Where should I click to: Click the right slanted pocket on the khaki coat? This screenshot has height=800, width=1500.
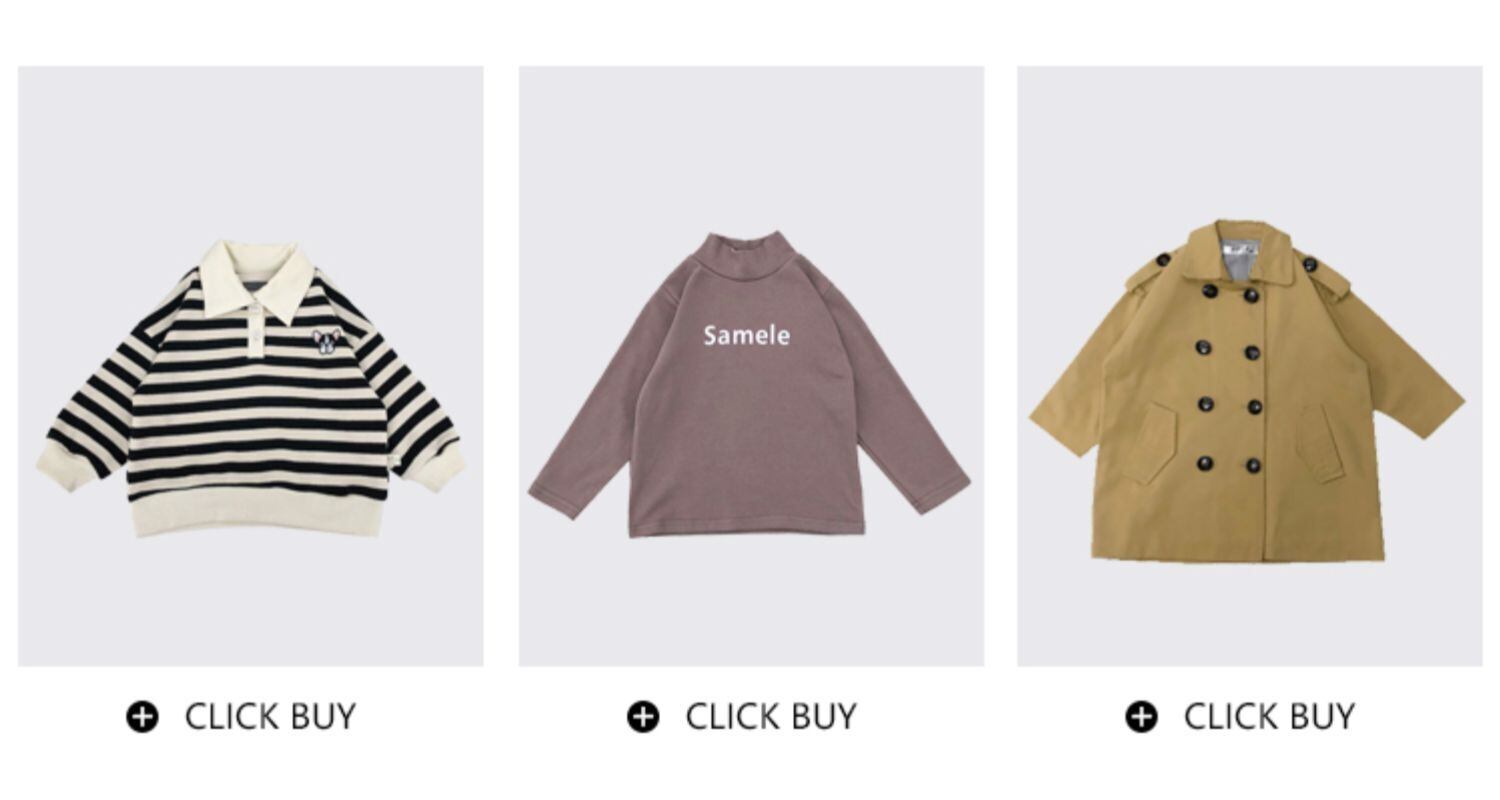coord(1322,442)
